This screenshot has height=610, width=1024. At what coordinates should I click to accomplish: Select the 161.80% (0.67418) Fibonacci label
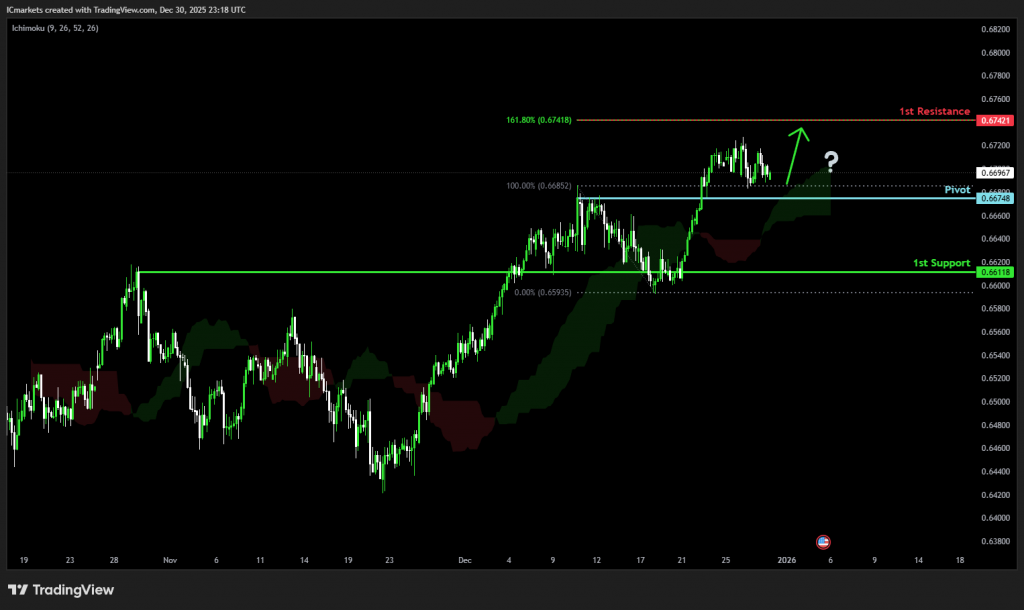tap(539, 120)
